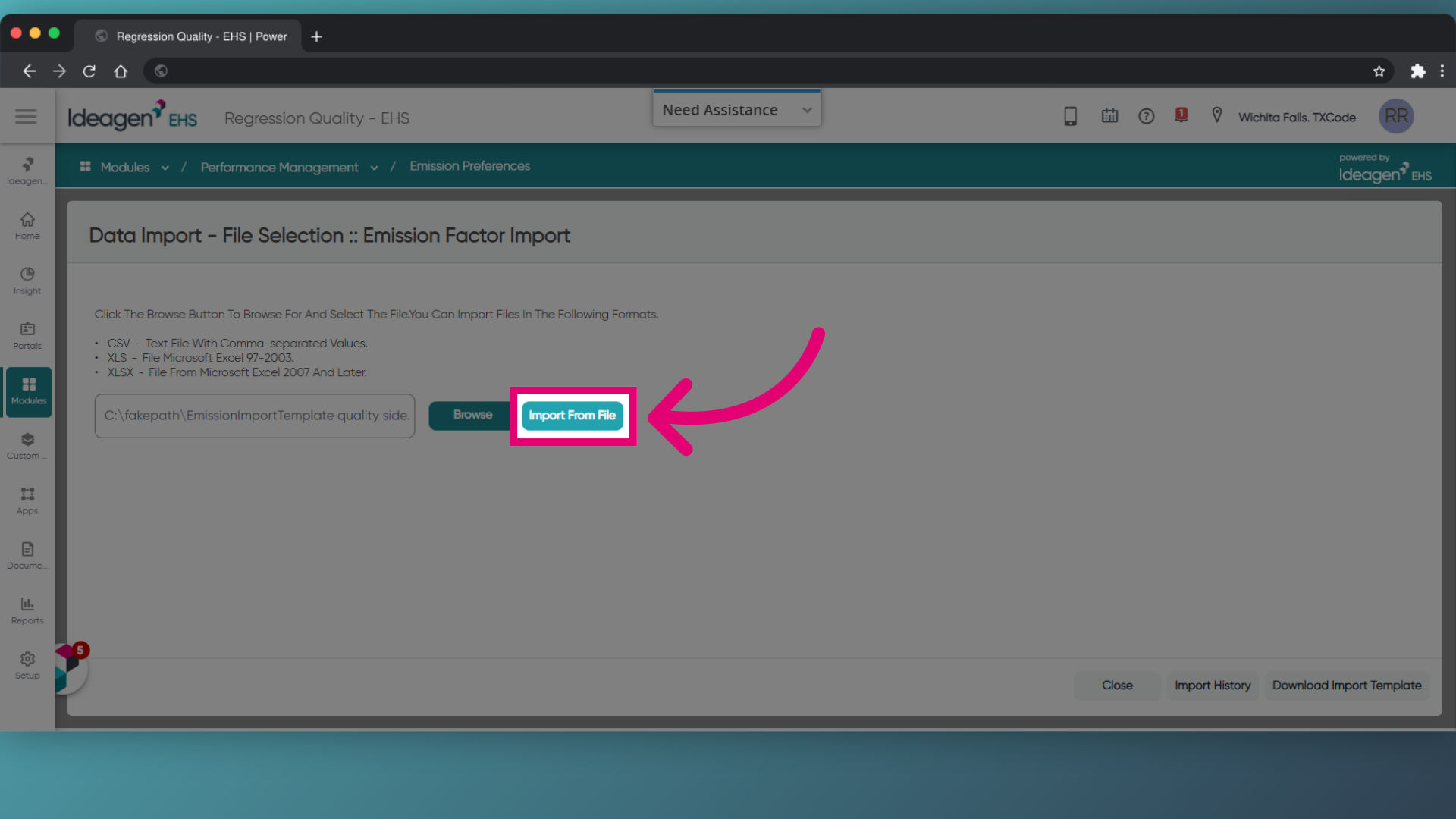The height and width of the screenshot is (819, 1456).
Task: Open Setup gear in sidebar
Action: pos(27,666)
